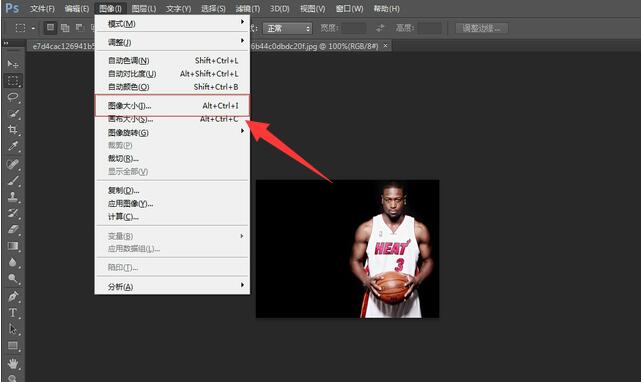This screenshot has width=641, height=382.
Task: Select the Rectangular Marquee tool in toolbox
Action: 13,81
